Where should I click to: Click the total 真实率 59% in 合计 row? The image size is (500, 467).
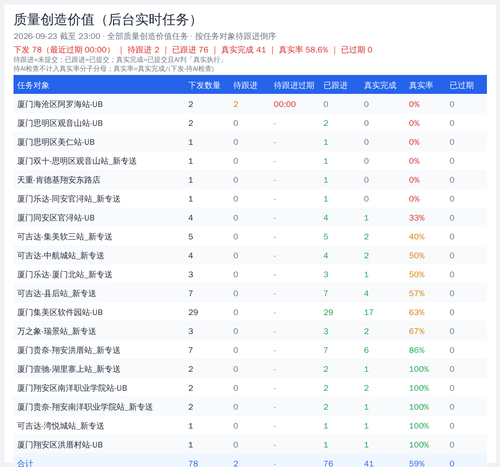(417, 463)
